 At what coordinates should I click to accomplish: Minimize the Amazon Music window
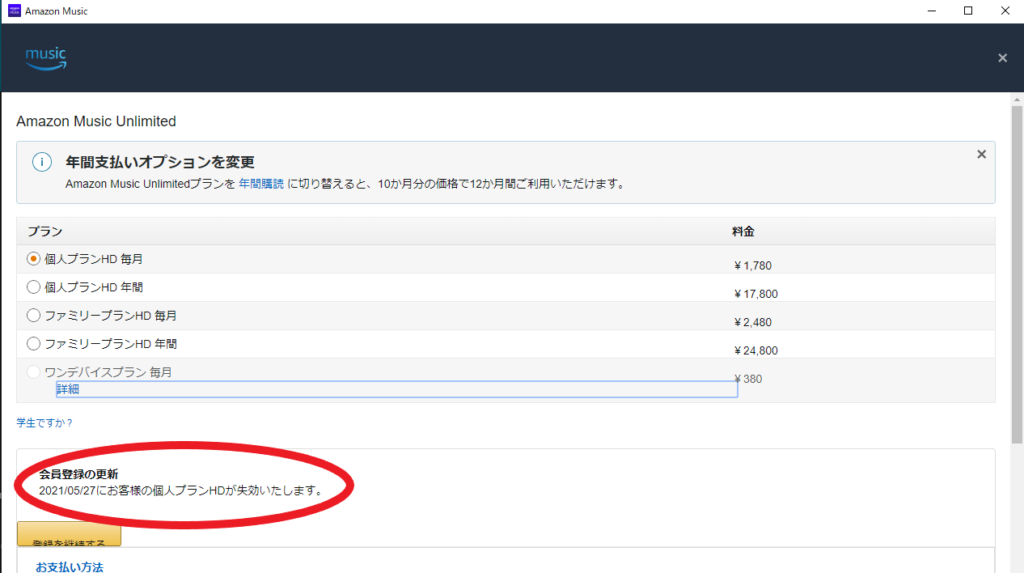pos(932,11)
